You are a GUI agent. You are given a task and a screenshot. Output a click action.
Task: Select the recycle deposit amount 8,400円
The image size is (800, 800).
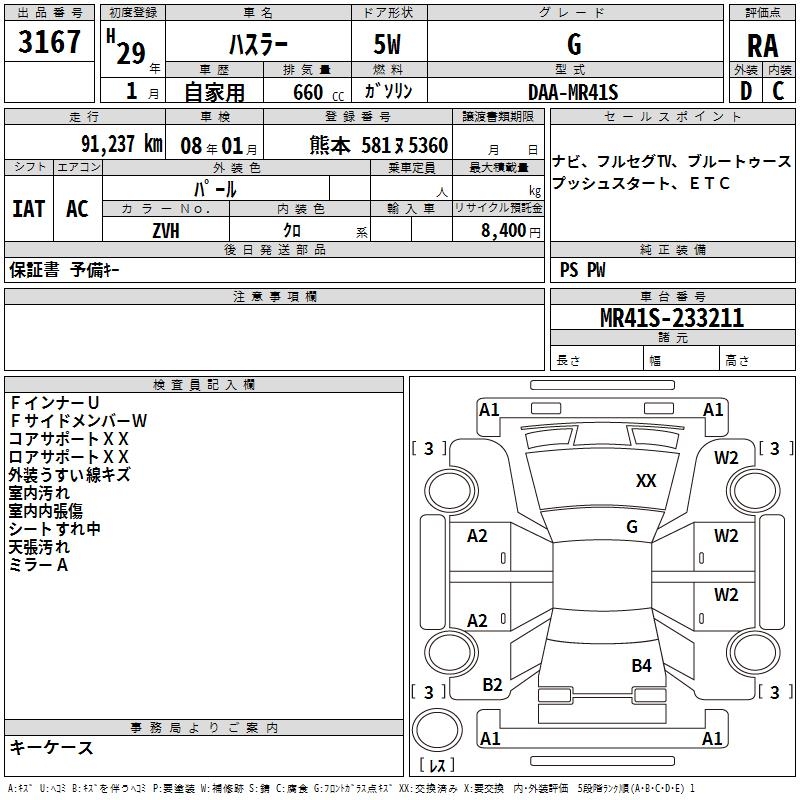(x=510, y=231)
